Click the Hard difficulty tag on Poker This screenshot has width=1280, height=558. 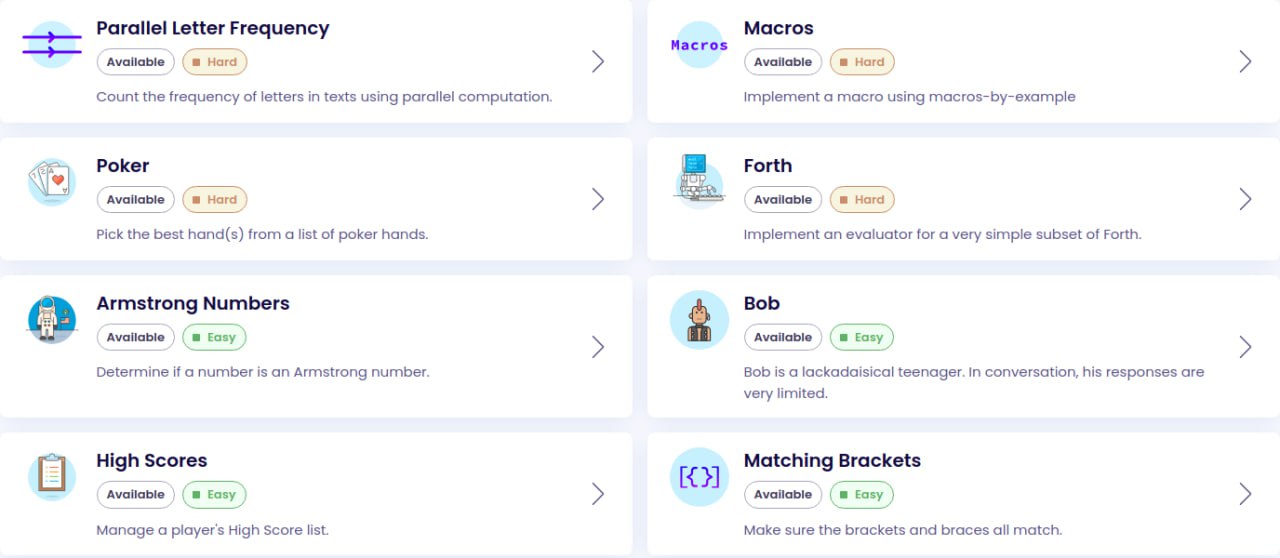[214, 200]
